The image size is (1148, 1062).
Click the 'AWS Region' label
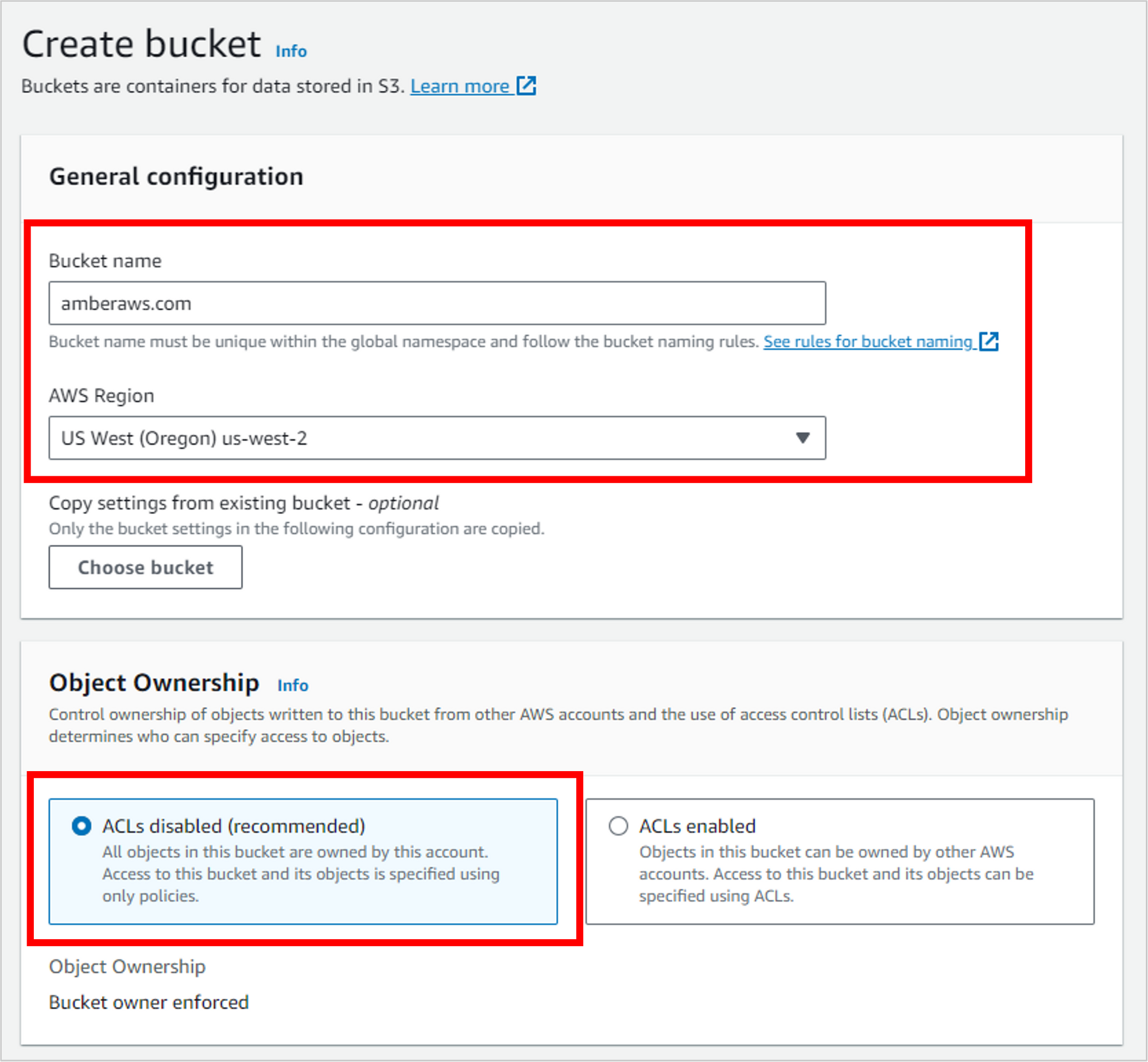[x=102, y=395]
